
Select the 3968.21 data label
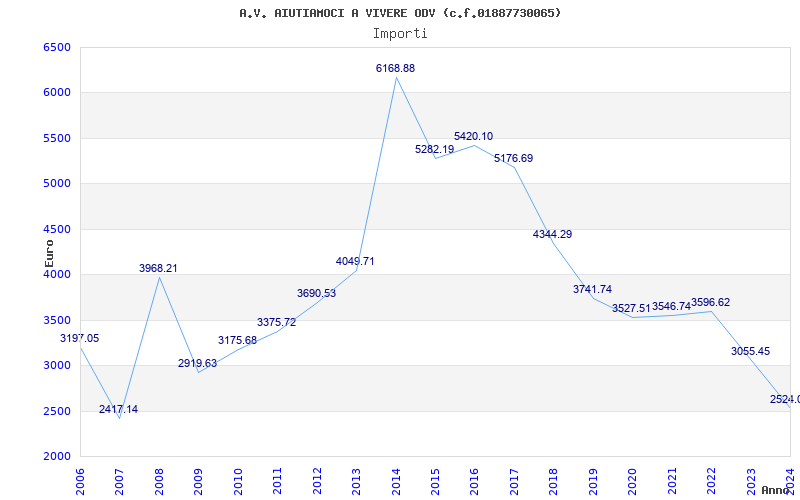pos(158,268)
